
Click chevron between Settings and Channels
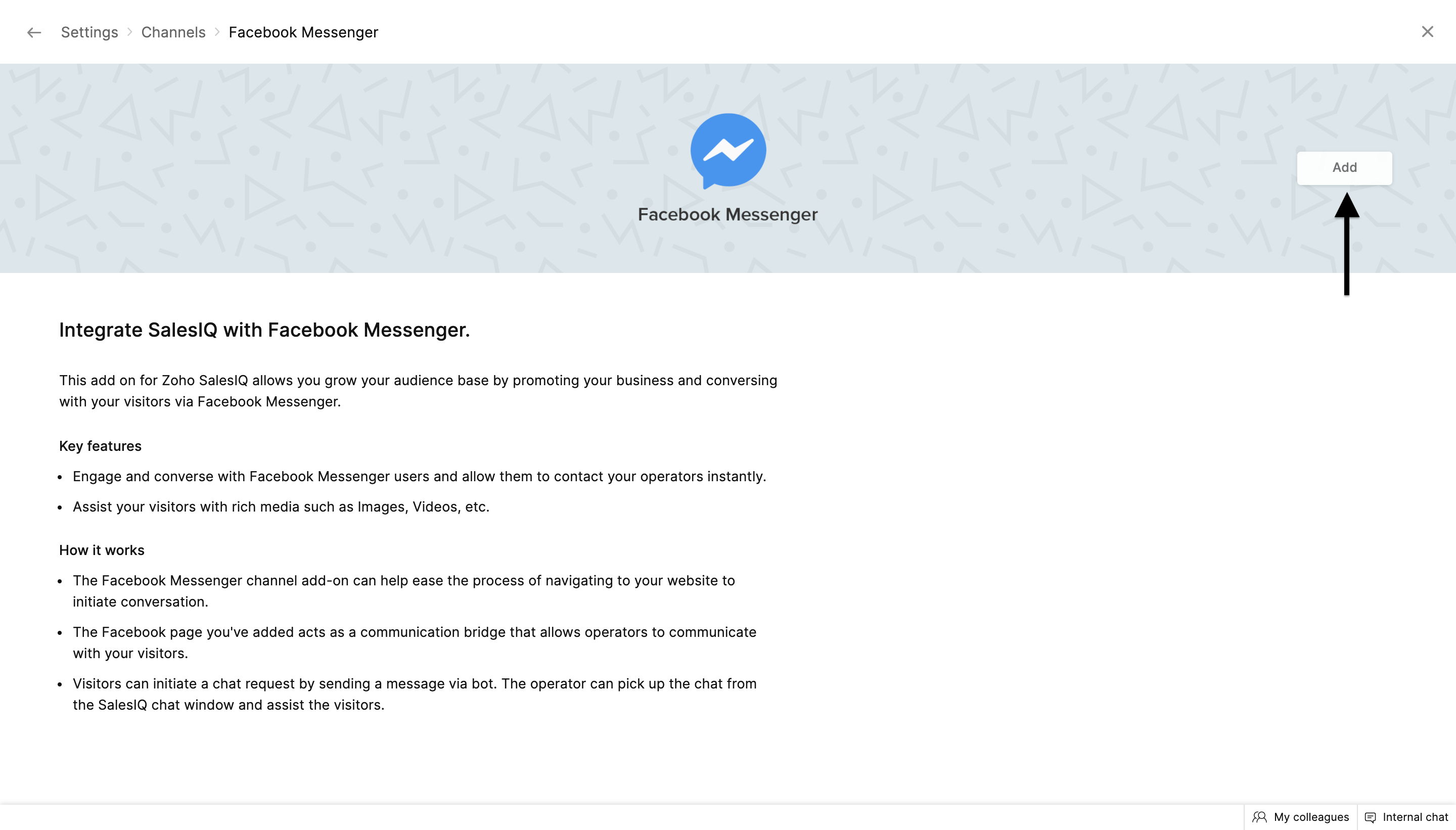[x=130, y=32]
